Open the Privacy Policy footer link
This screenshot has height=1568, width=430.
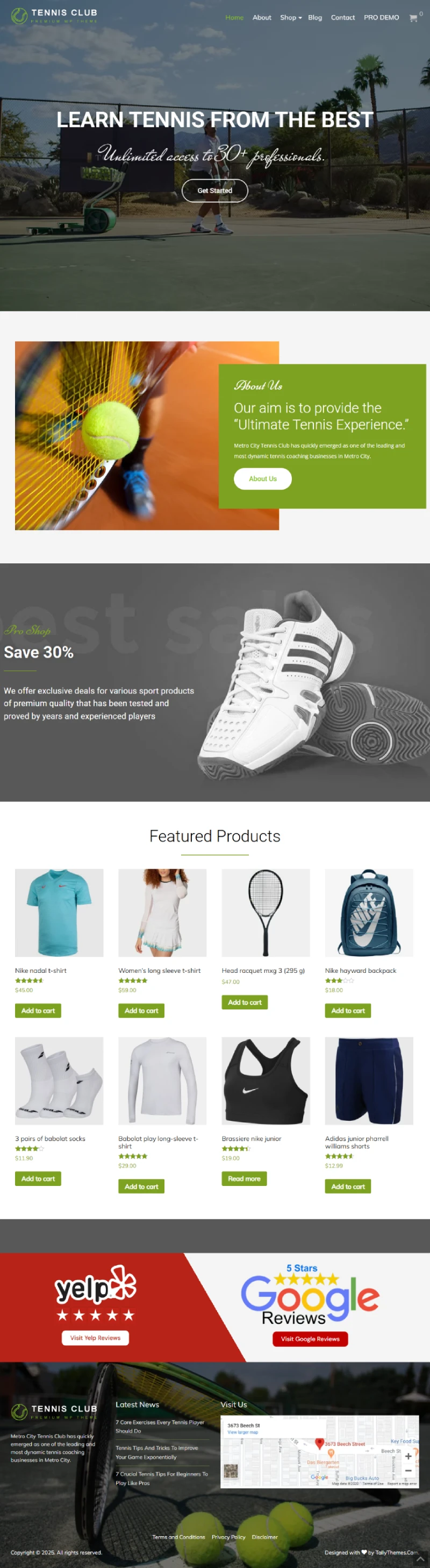[228, 1537]
